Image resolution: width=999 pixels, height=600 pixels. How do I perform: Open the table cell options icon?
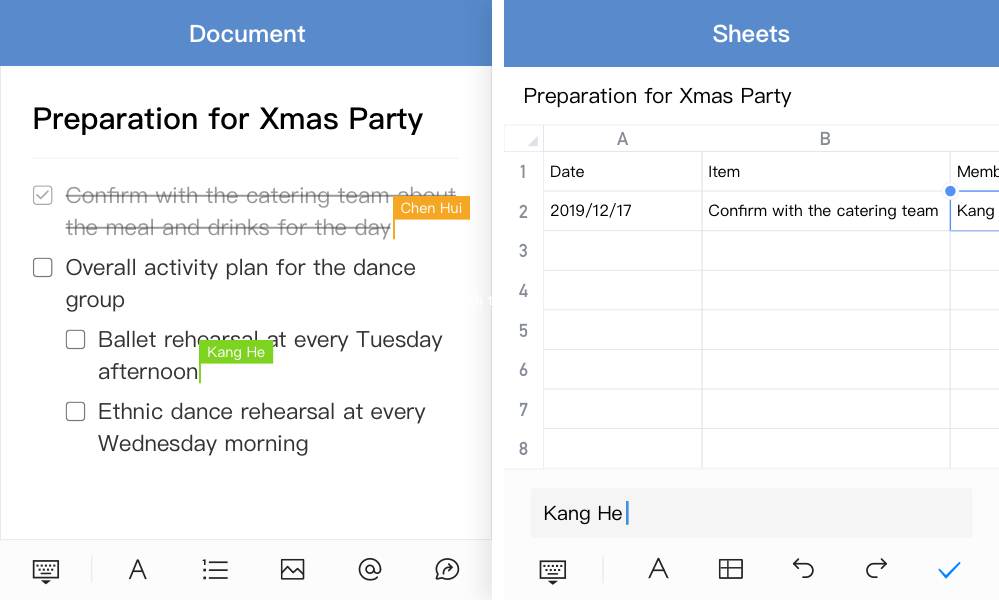click(x=731, y=570)
